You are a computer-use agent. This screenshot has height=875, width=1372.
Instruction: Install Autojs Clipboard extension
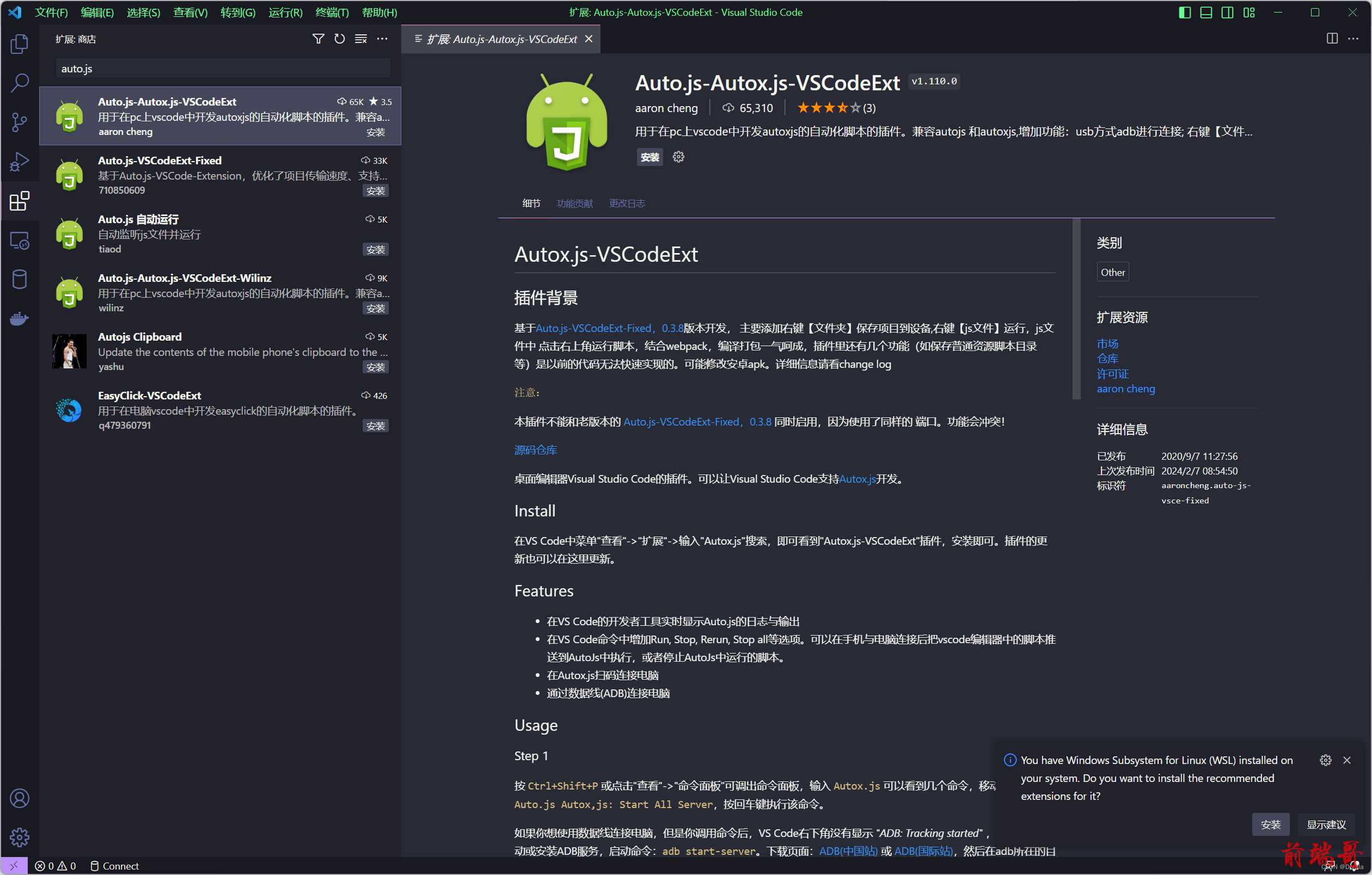coord(376,367)
